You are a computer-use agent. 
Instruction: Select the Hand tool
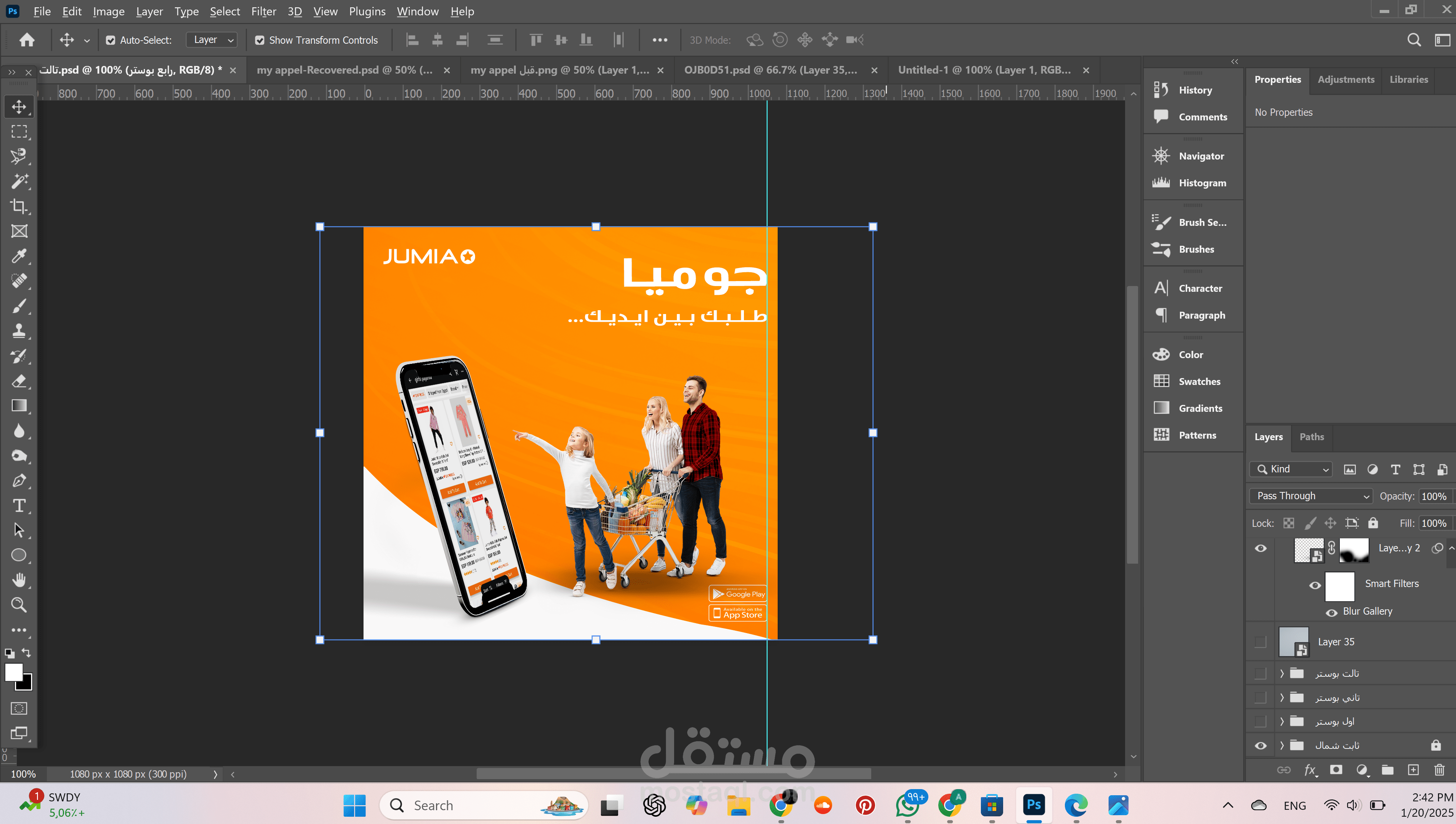coord(19,580)
